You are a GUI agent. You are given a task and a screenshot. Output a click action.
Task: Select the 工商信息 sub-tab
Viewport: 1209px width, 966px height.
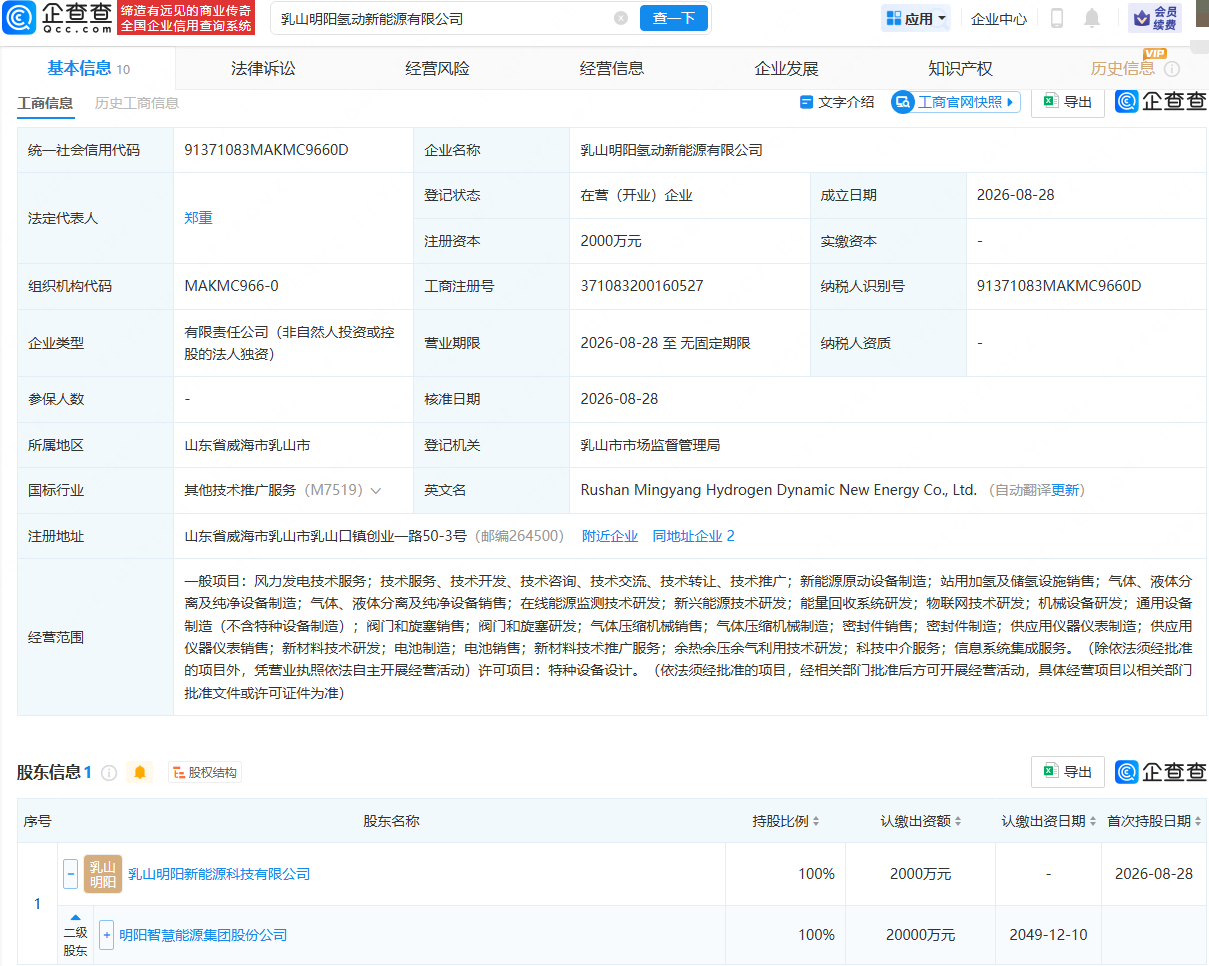click(x=45, y=103)
